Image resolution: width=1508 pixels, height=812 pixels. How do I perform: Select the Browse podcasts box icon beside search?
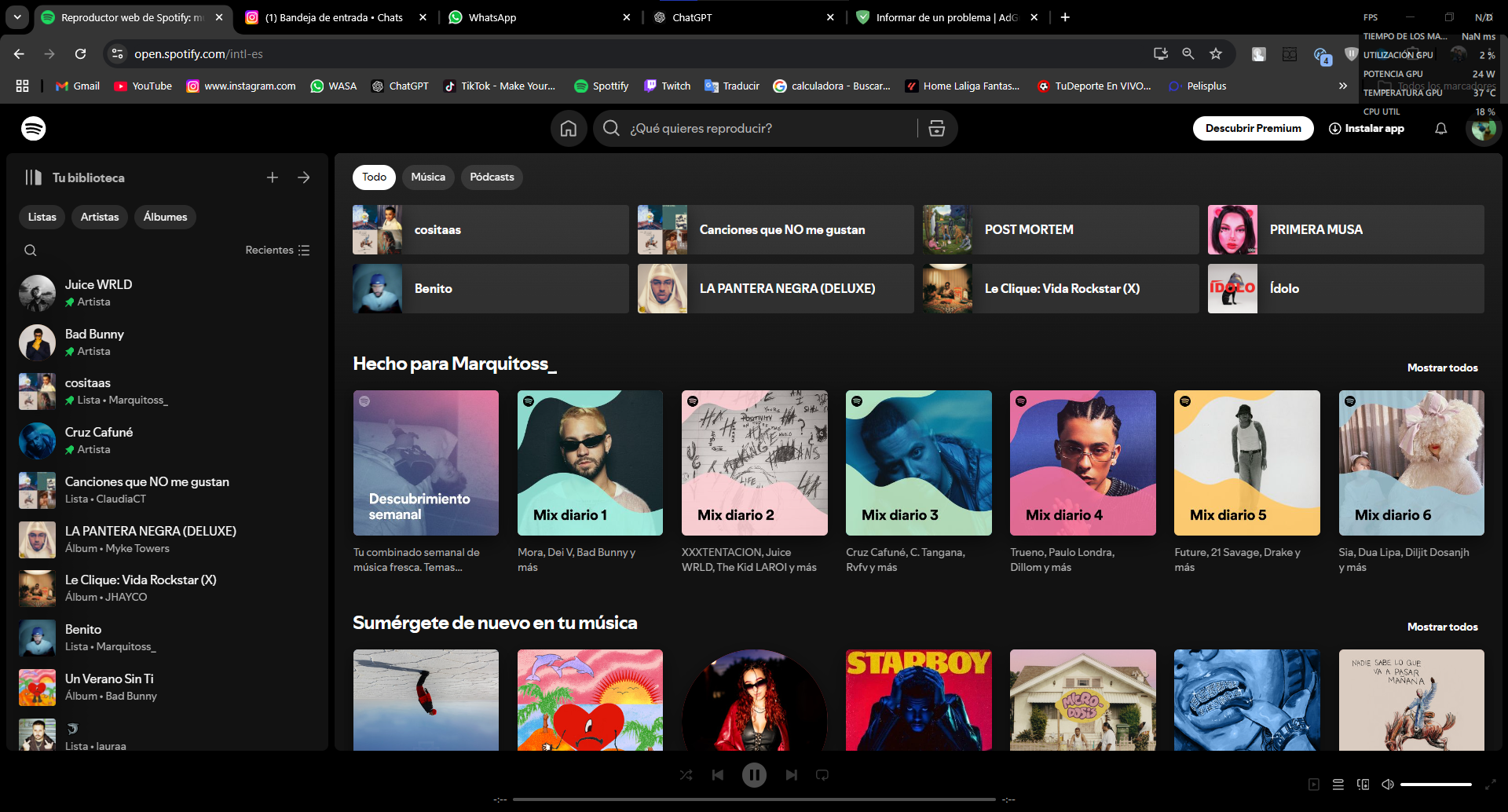pos(936,128)
